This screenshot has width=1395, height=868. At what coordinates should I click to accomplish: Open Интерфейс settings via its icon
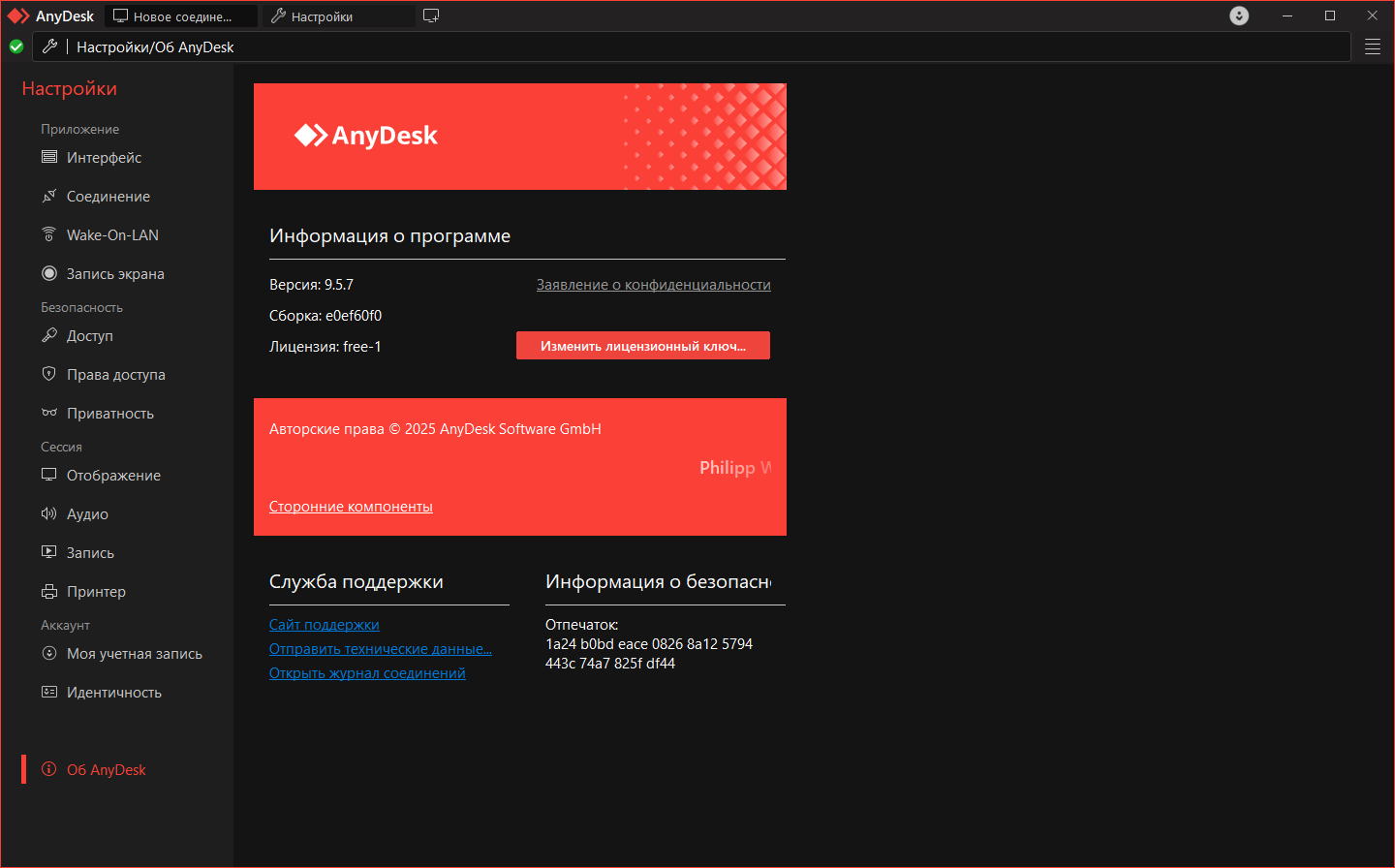tap(49, 157)
